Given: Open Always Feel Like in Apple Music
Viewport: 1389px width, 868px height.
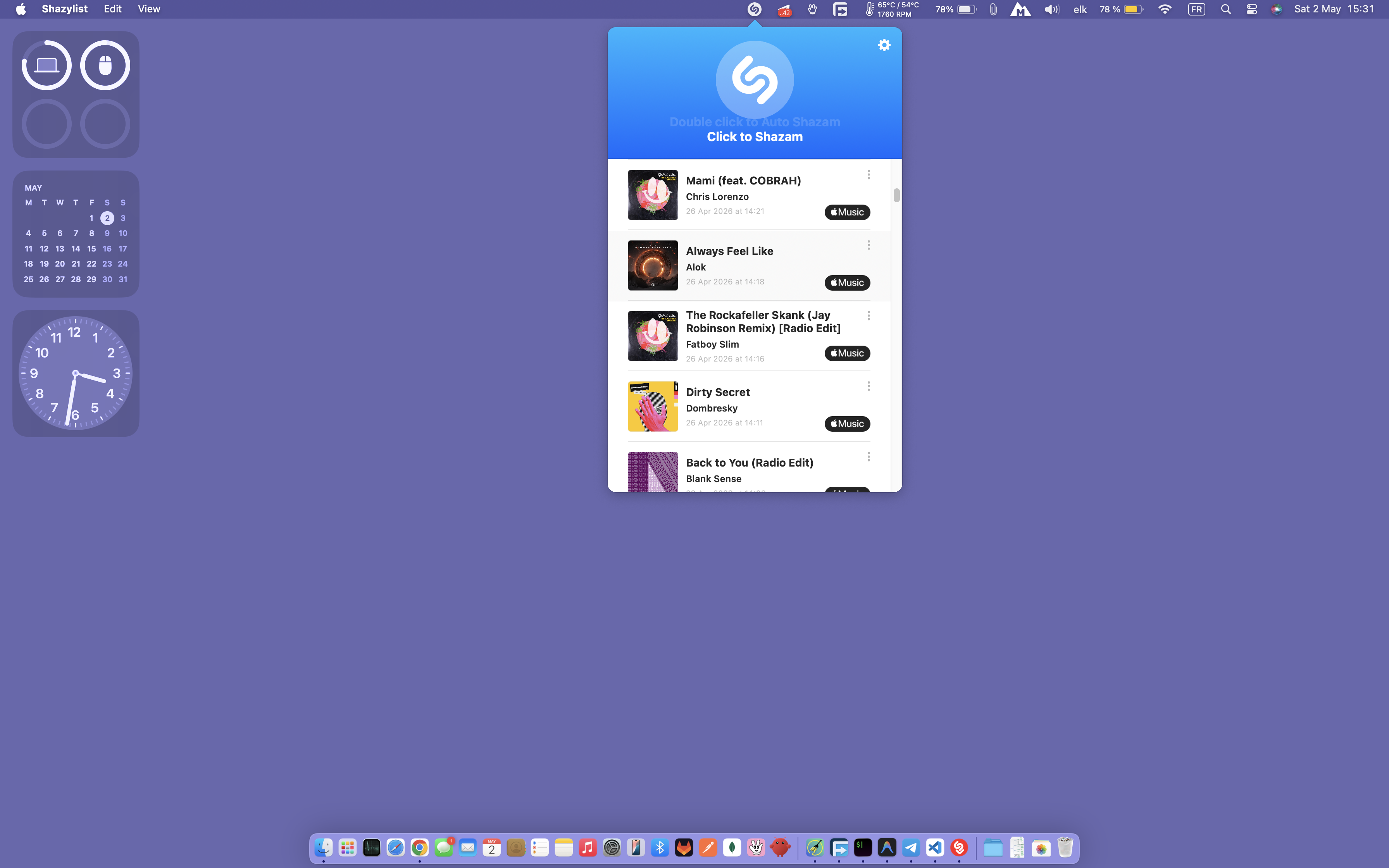Looking at the screenshot, I should tap(847, 283).
